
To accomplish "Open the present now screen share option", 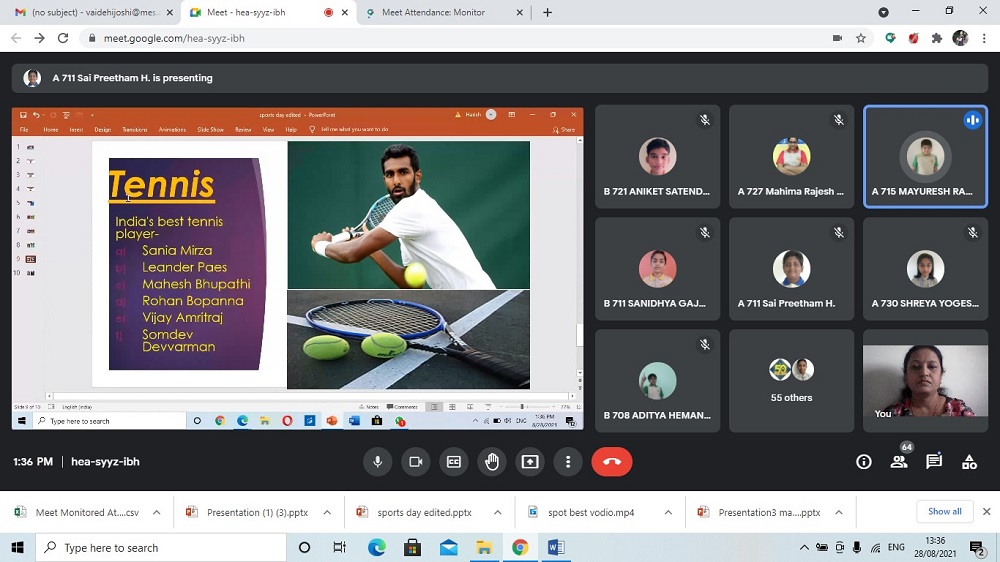I will click(530, 462).
